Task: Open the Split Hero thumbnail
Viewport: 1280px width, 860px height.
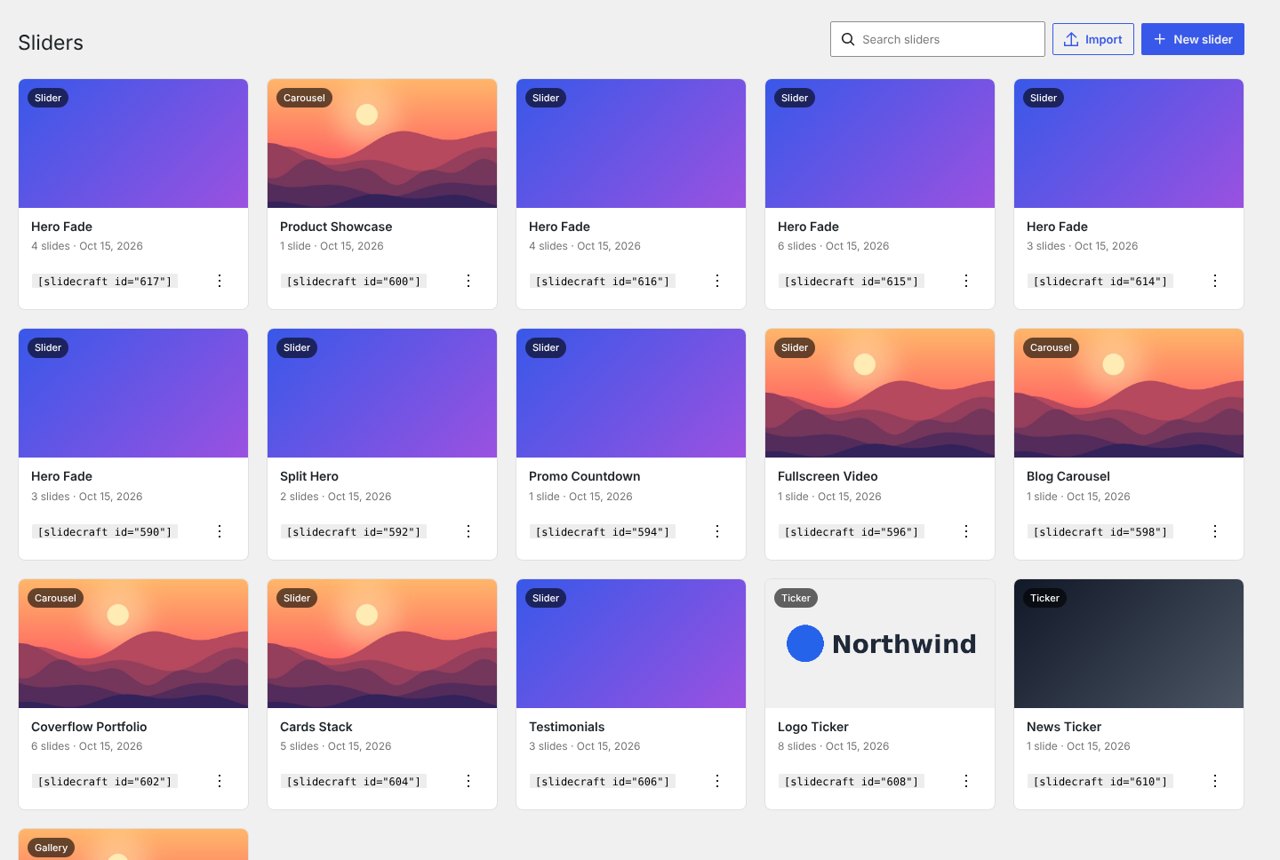Action: tap(382, 393)
